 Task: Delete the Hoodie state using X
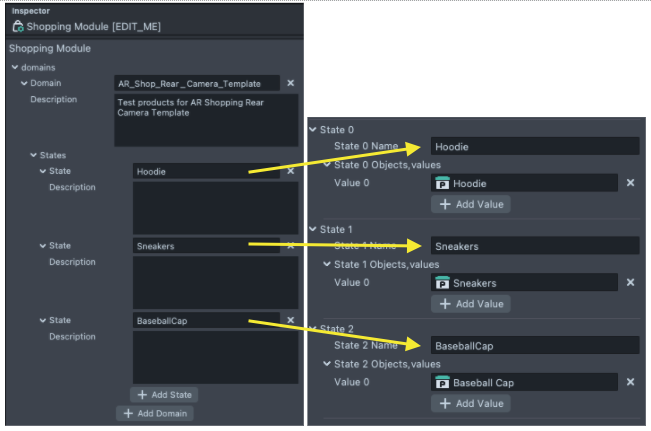click(291, 171)
